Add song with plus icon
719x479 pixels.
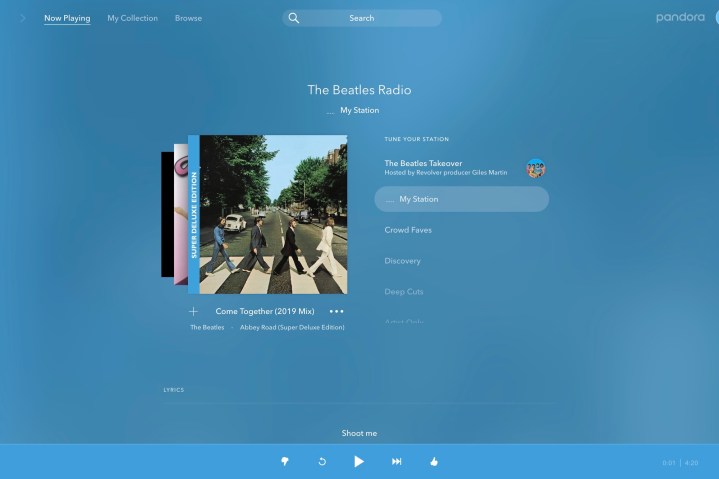[x=194, y=311]
